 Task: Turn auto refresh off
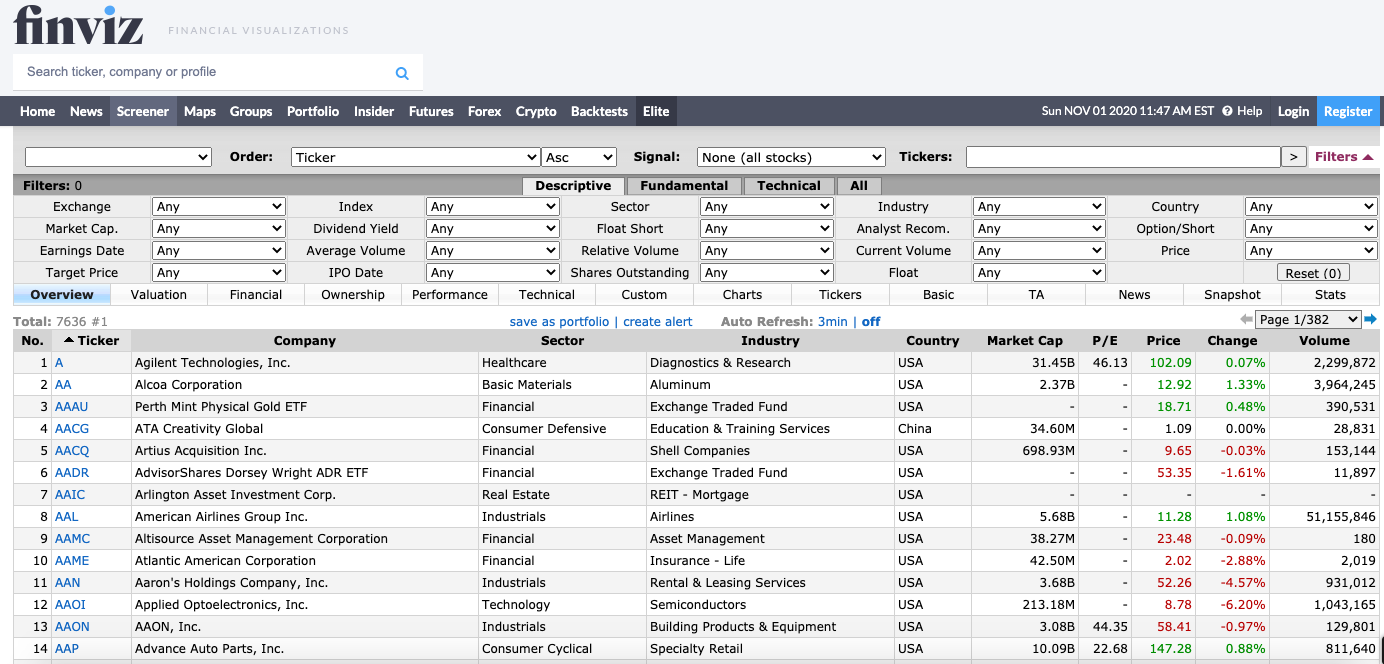click(x=871, y=321)
